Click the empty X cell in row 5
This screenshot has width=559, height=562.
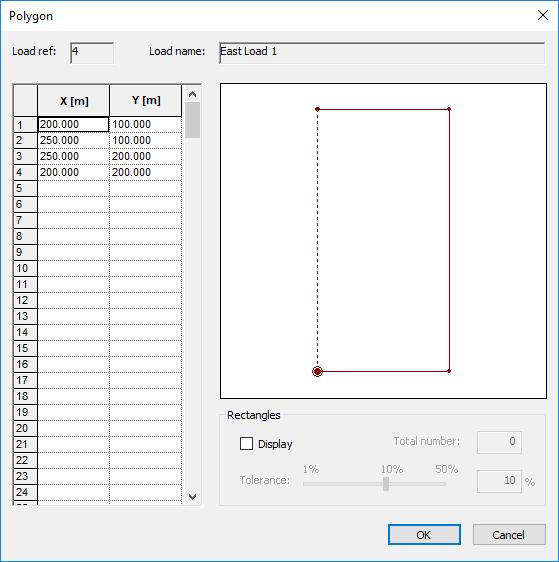(x=73, y=189)
